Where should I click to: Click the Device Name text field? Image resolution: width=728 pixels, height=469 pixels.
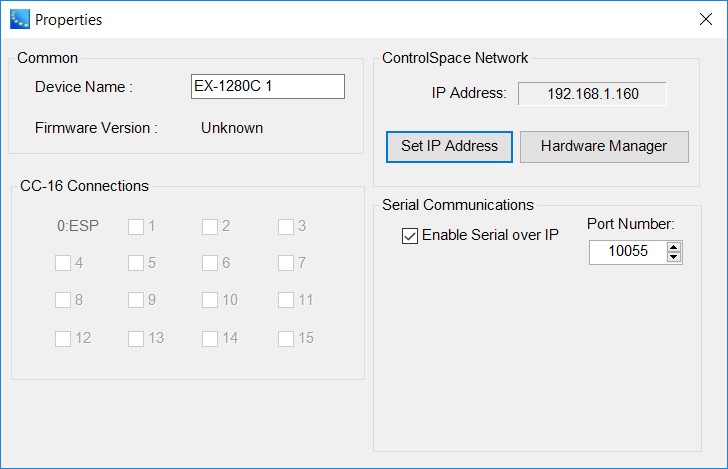click(x=268, y=86)
